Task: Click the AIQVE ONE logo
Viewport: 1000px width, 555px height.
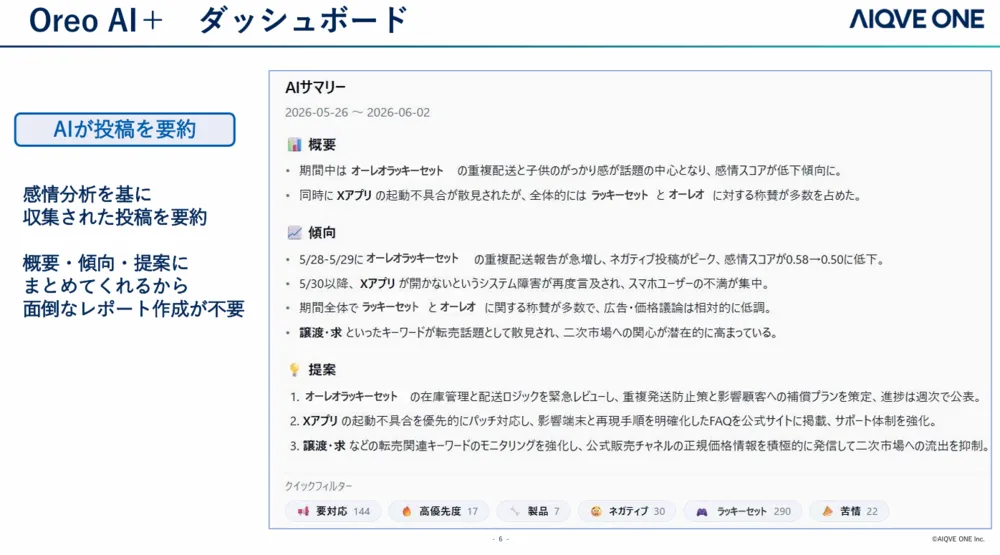Action: pos(916,19)
